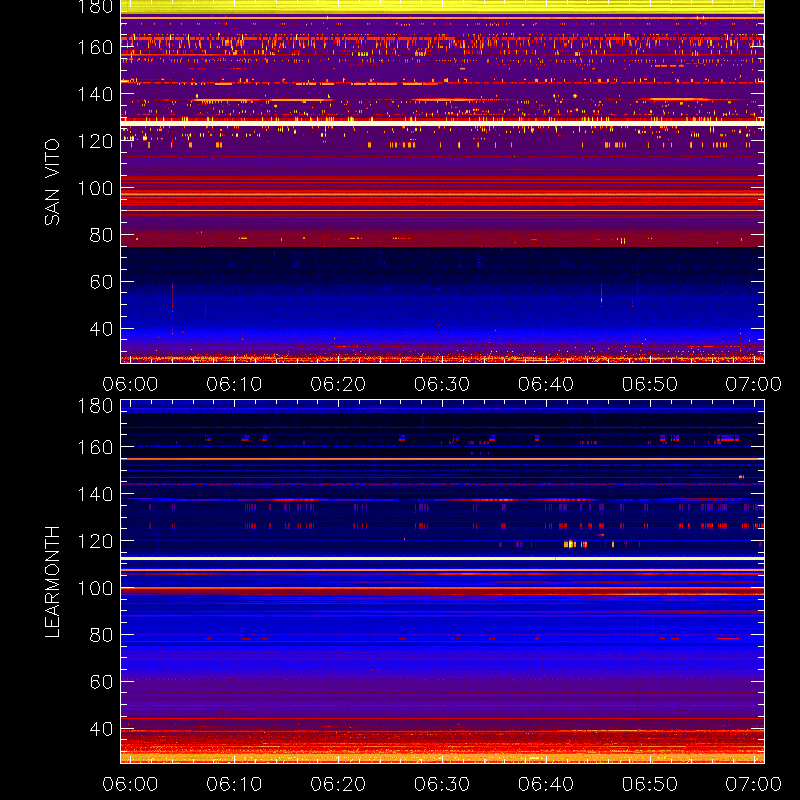800x800 pixels.
Task: Select the 120 tick label on San Vito axis
Action: pyautogui.click(x=95, y=141)
